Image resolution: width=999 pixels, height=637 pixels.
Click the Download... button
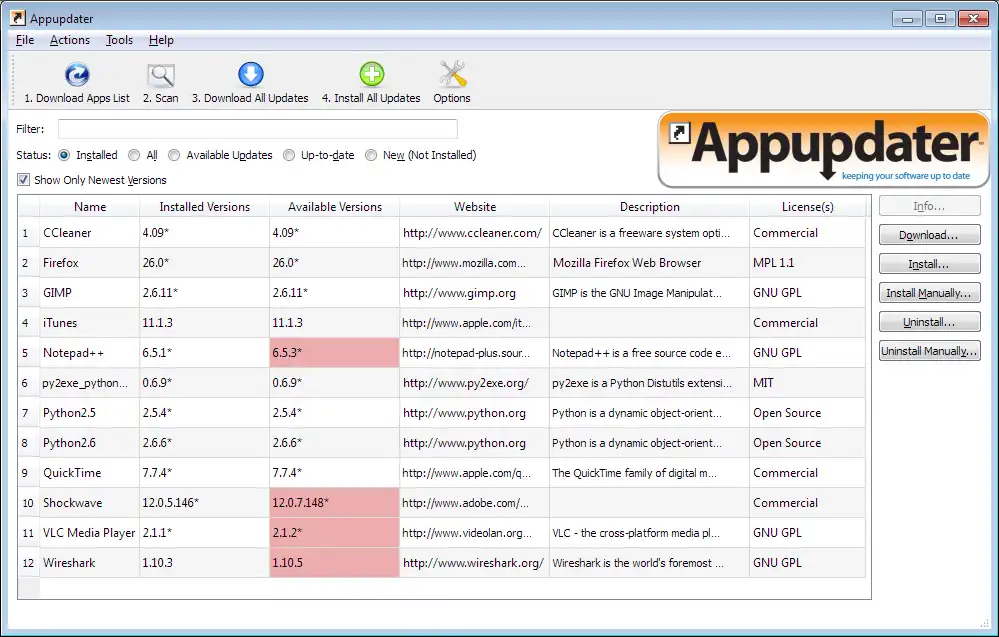click(x=930, y=235)
